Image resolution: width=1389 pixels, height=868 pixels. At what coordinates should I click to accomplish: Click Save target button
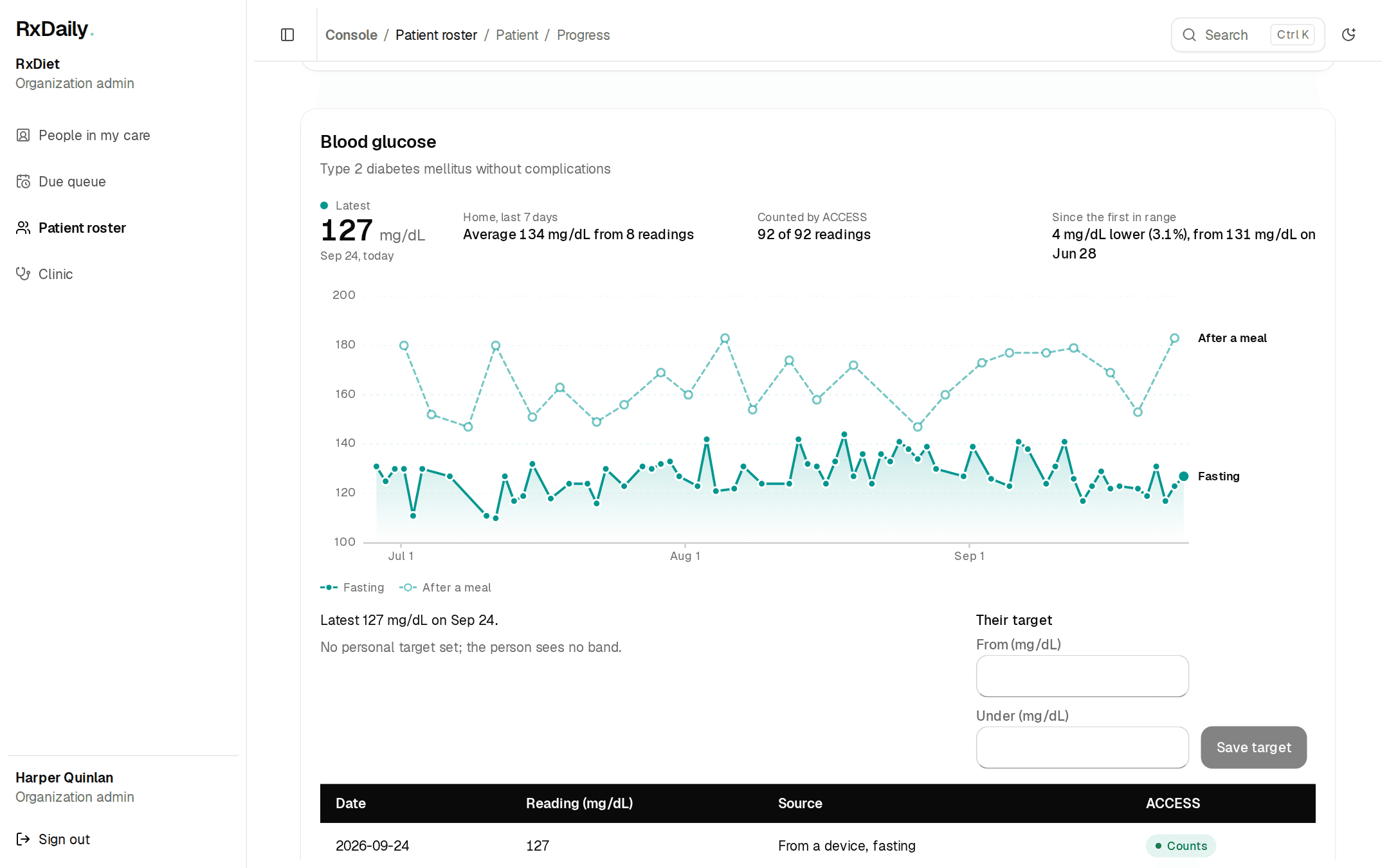tap(1253, 747)
